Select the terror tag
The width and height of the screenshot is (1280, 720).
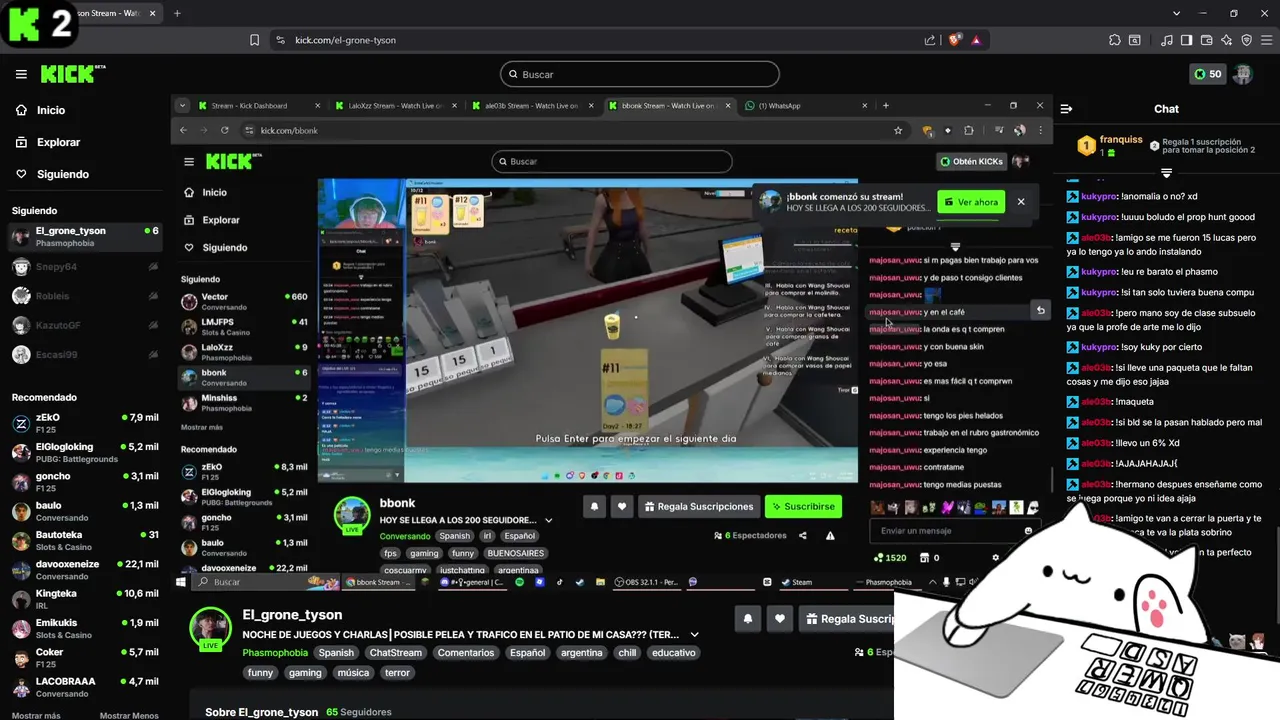(398, 672)
